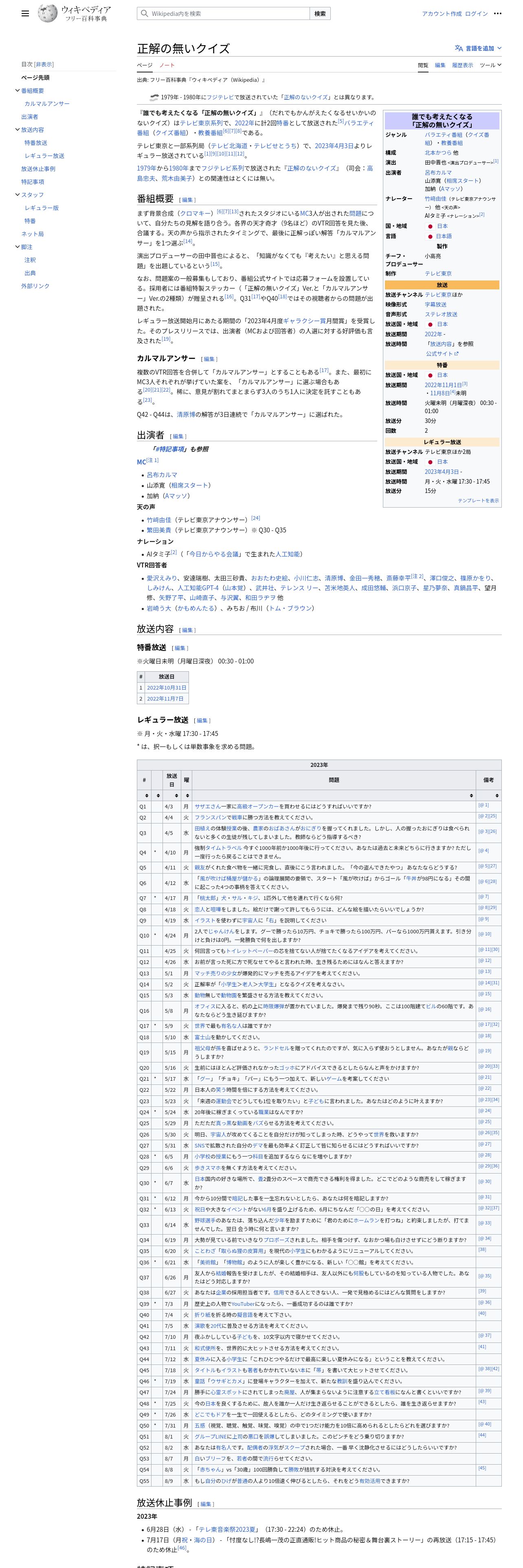Viewport: 523px width, 1568px height.
Task: Select the ページ tab
Action: (x=144, y=65)
